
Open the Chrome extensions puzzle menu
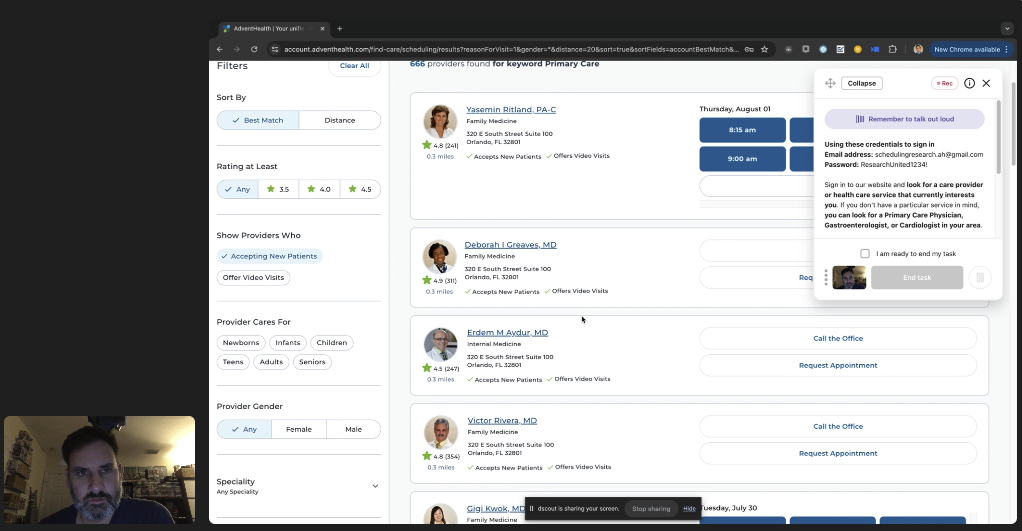point(893,50)
